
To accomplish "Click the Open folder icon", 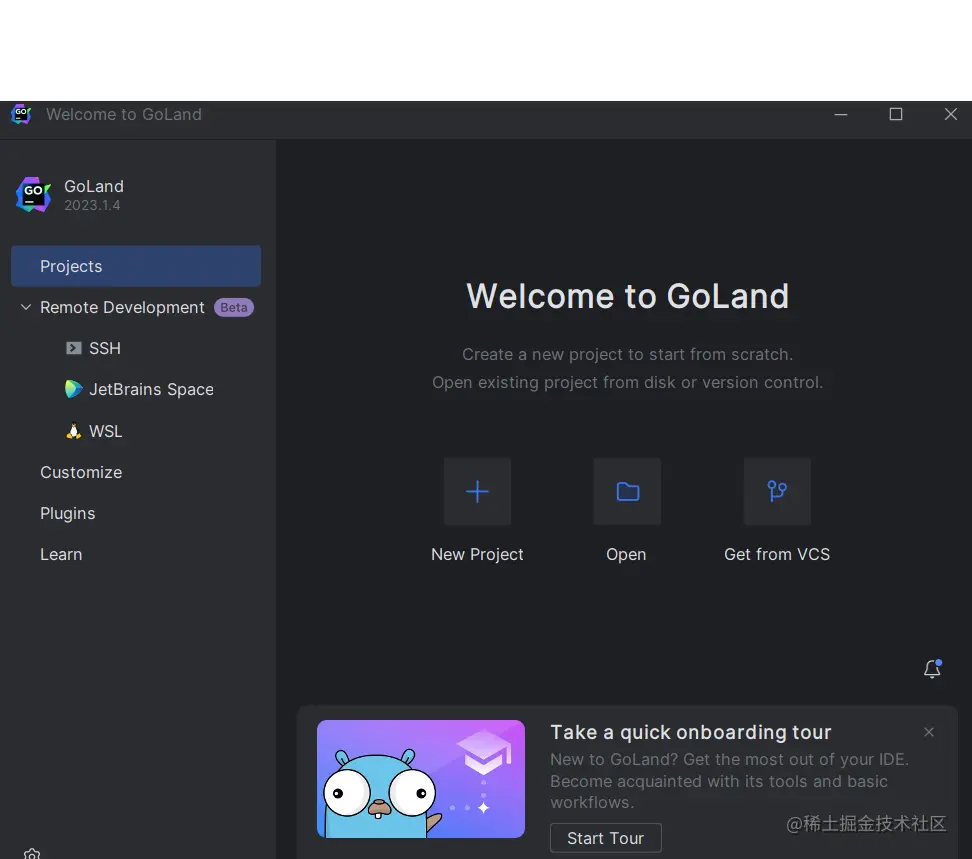I will [x=627, y=491].
